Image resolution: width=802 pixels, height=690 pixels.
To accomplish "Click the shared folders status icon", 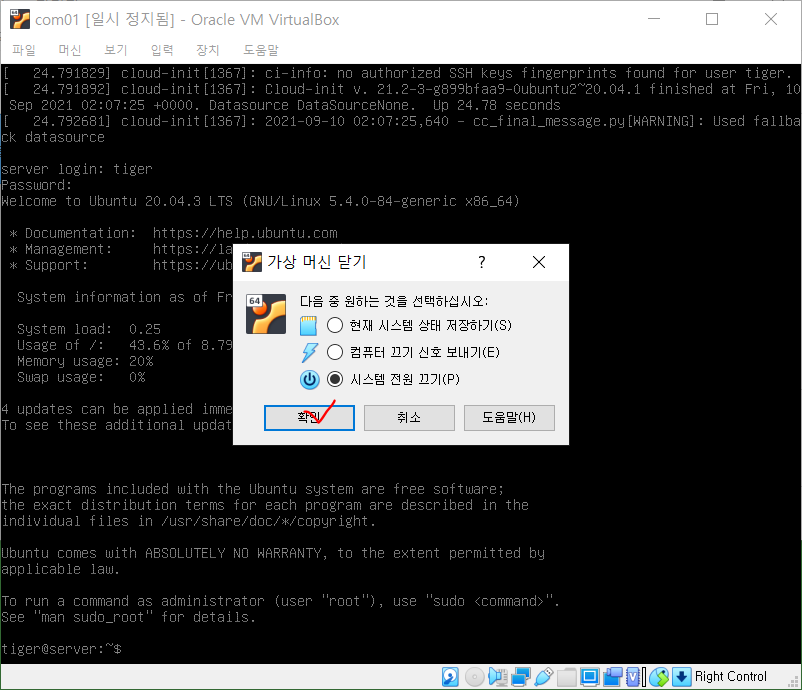I will point(567,677).
